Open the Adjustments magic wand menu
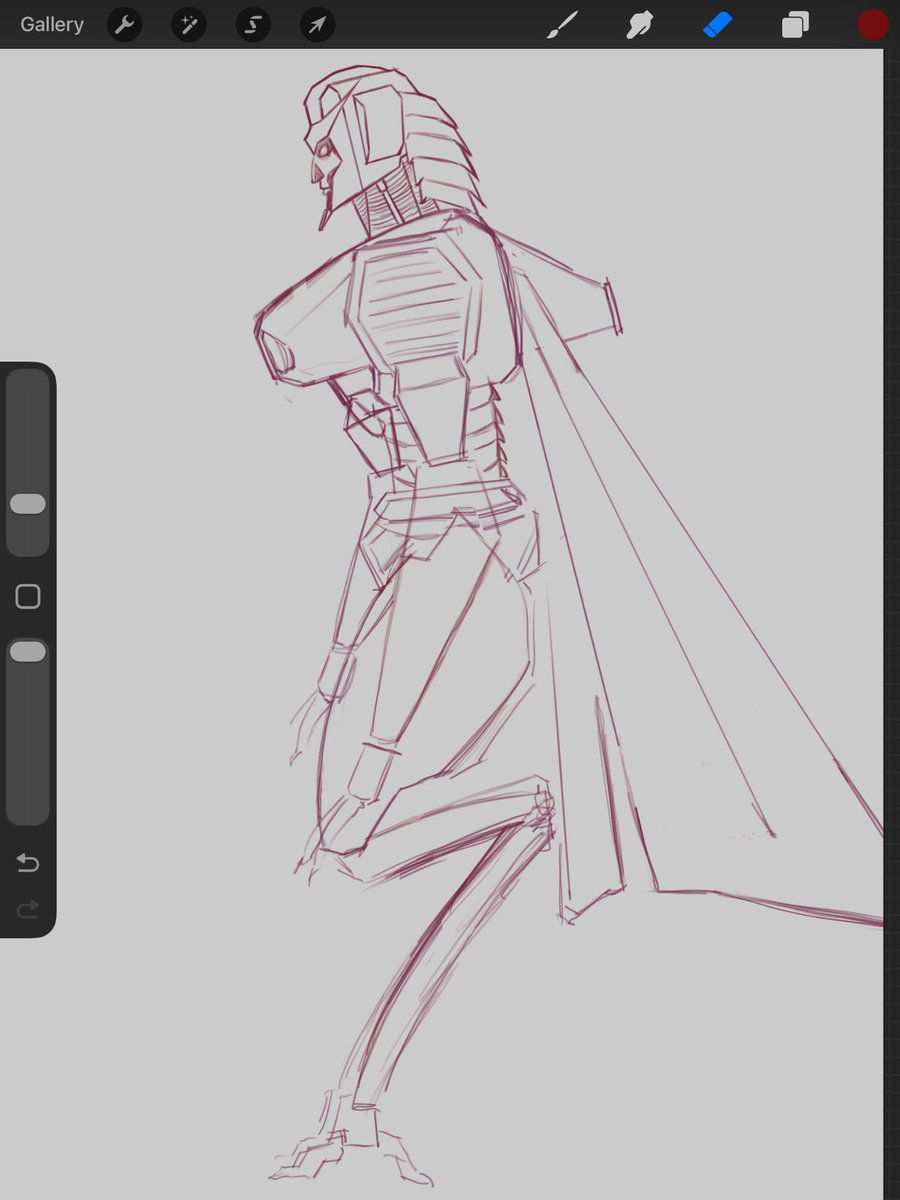Screen dimensions: 900x1200 [x=188, y=24]
